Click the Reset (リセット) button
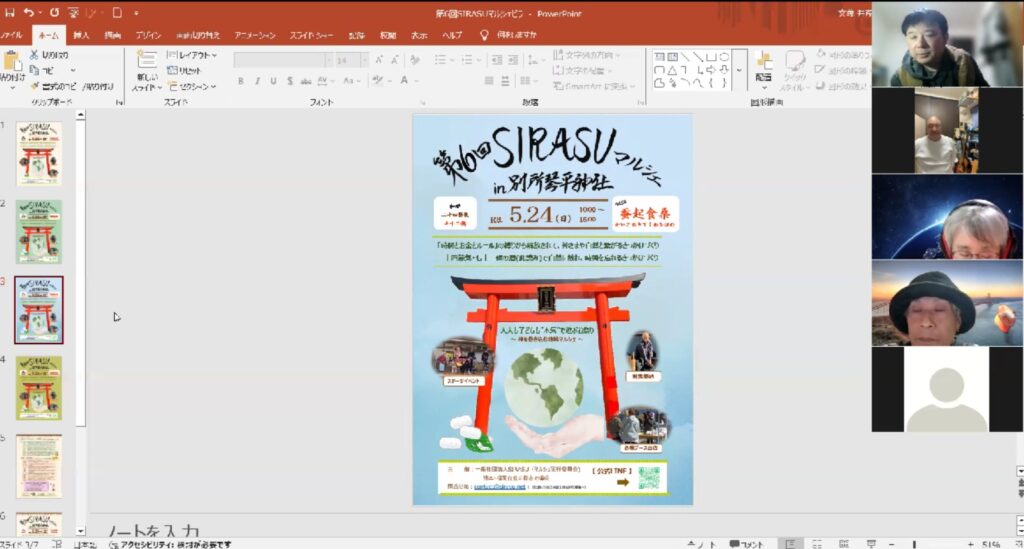The height and width of the screenshot is (549, 1024). pyautogui.click(x=189, y=70)
